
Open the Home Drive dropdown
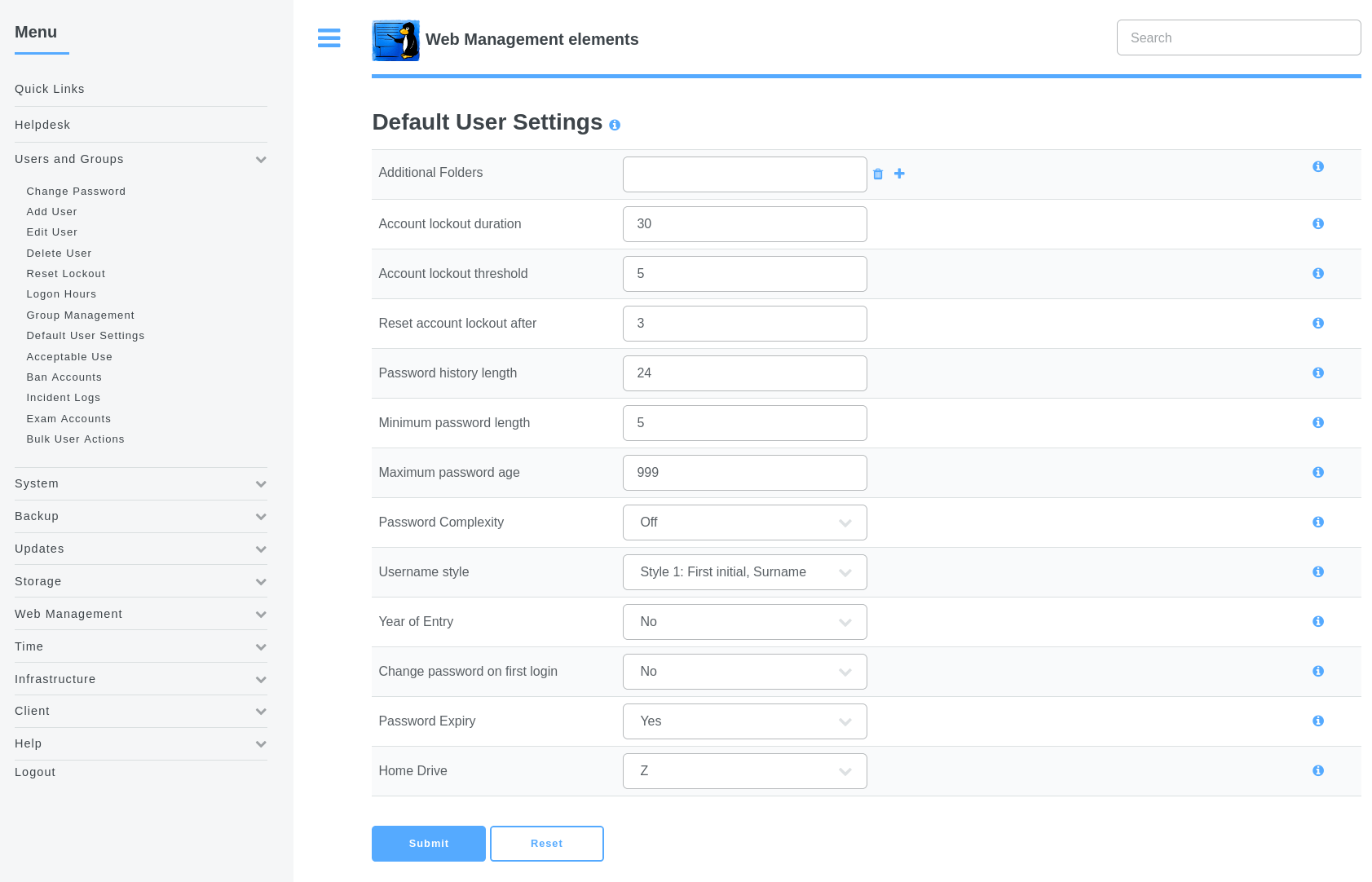click(x=744, y=771)
